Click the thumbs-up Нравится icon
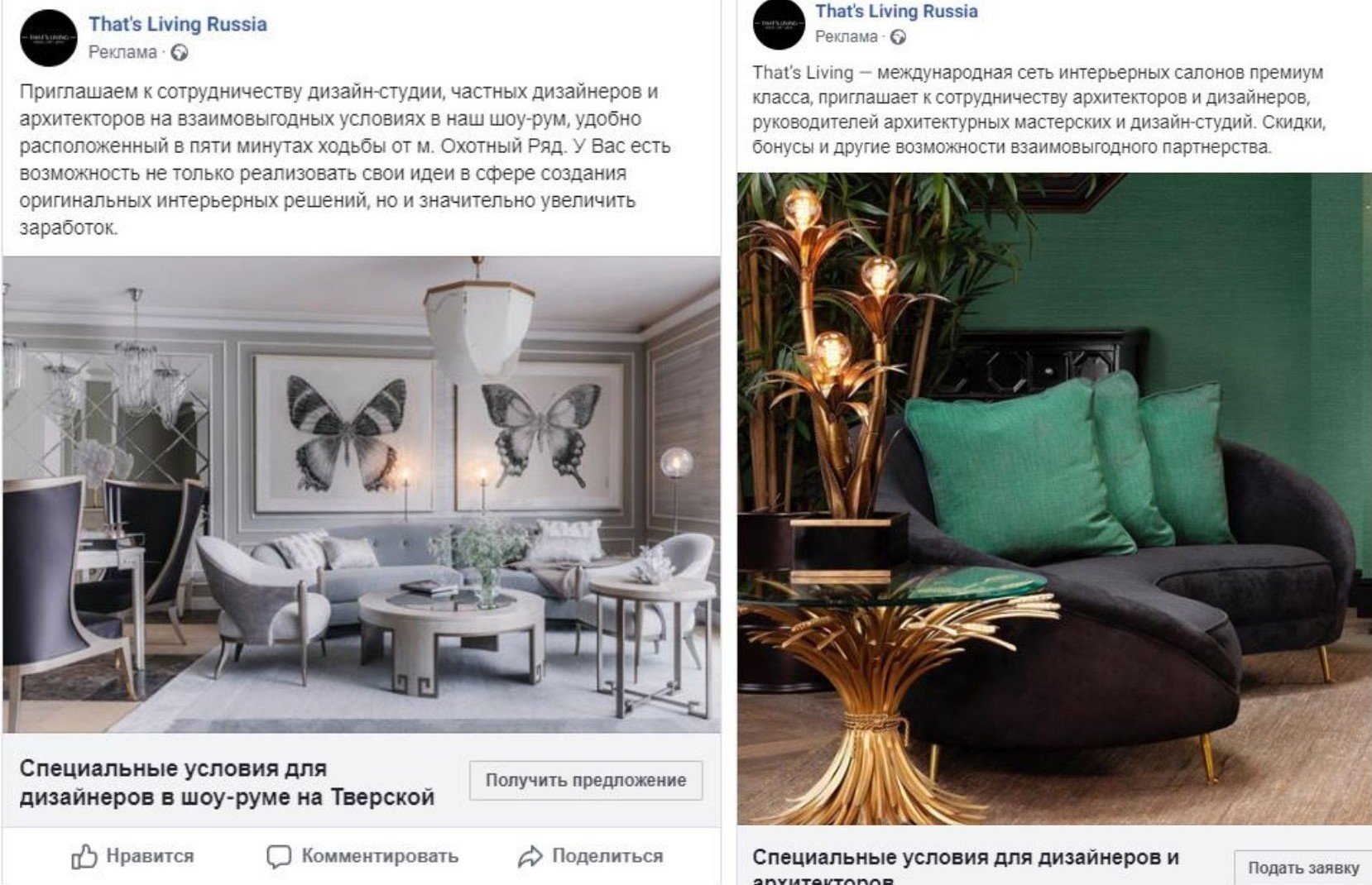 84,856
